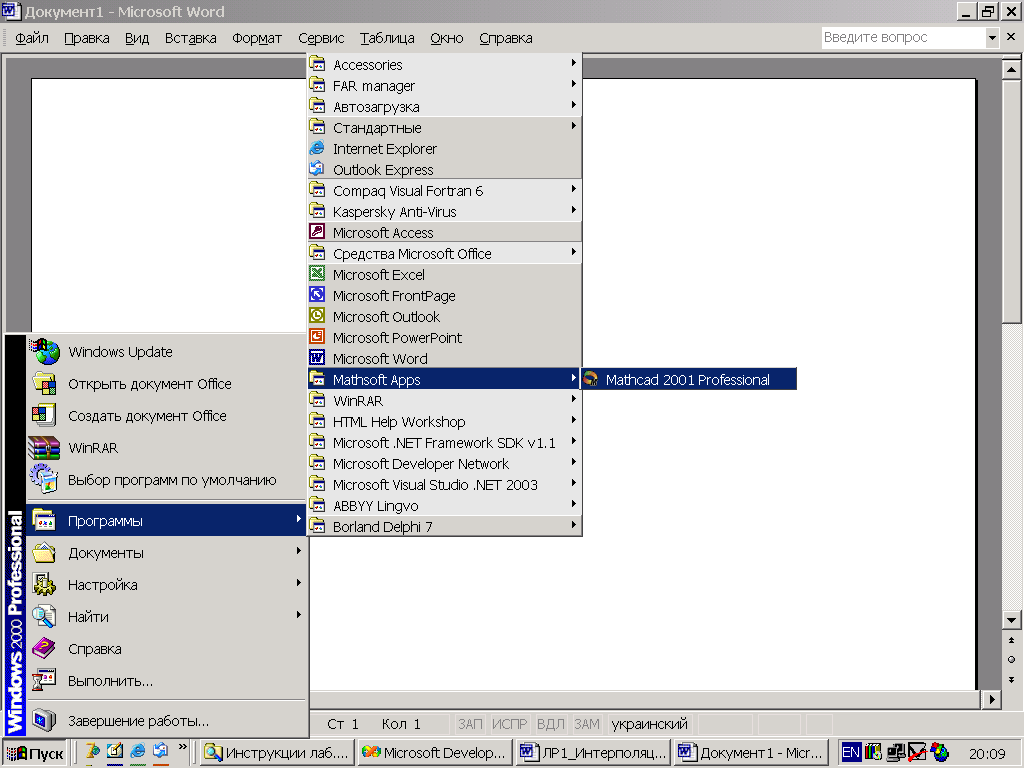This screenshot has width=1024, height=768.
Task: Expand Compaq Visual Fortran 6 submenu
Action: (444, 191)
